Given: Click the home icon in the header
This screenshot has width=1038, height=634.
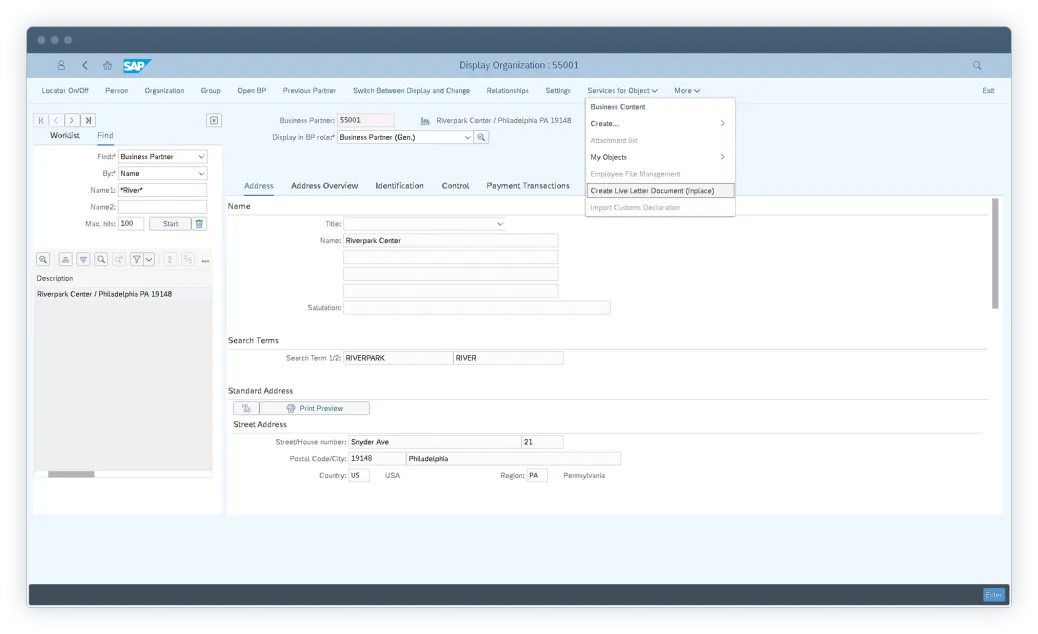Looking at the screenshot, I should tap(106, 64).
